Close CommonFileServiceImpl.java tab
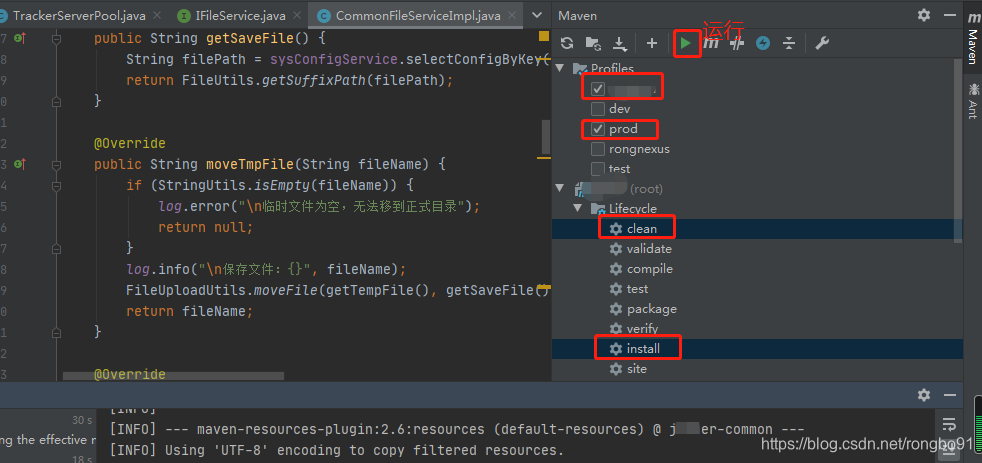This screenshot has height=463, width=982. (x=512, y=16)
